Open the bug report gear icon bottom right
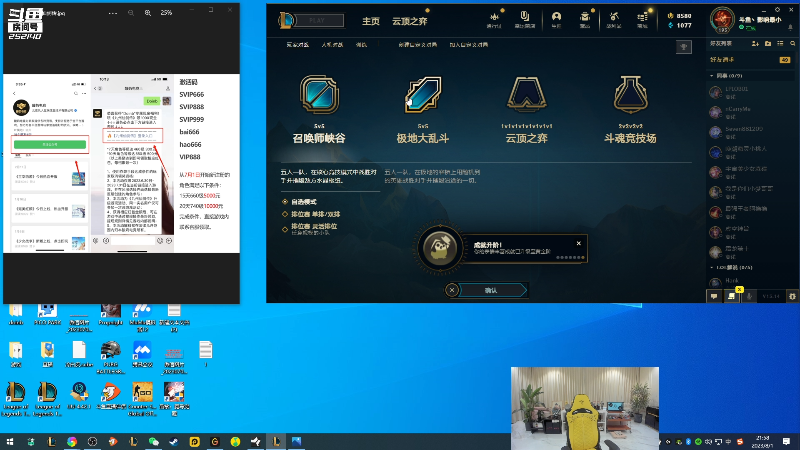 [792, 296]
